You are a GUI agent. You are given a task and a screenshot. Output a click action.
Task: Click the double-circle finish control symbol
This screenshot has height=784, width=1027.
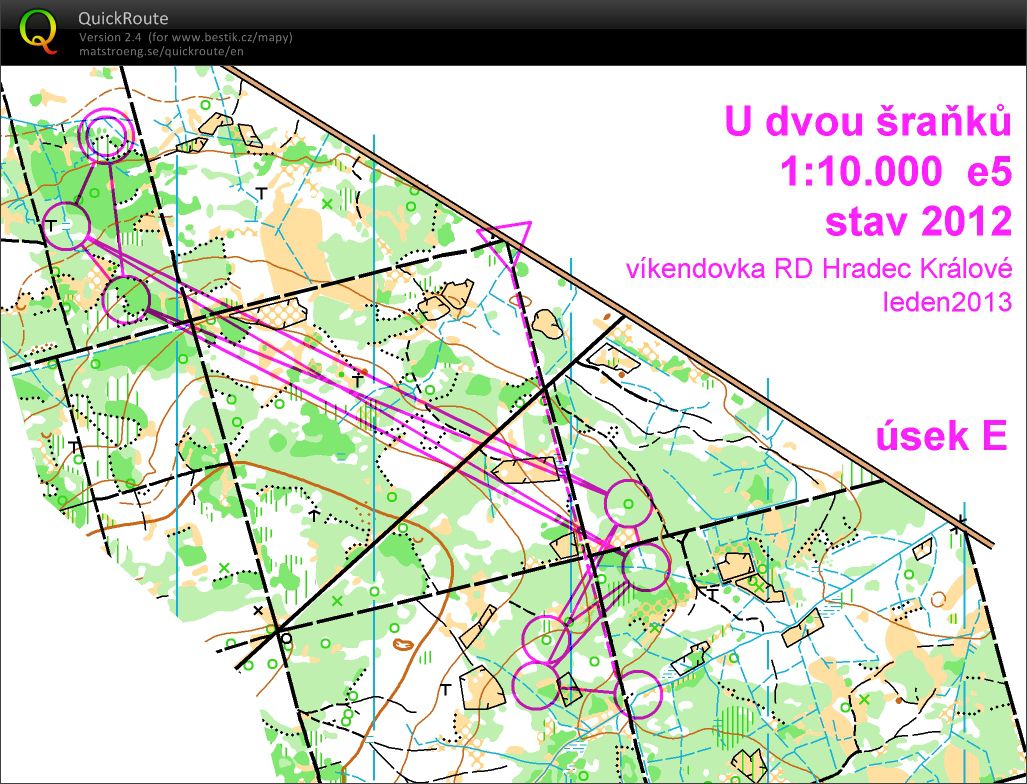105,135
